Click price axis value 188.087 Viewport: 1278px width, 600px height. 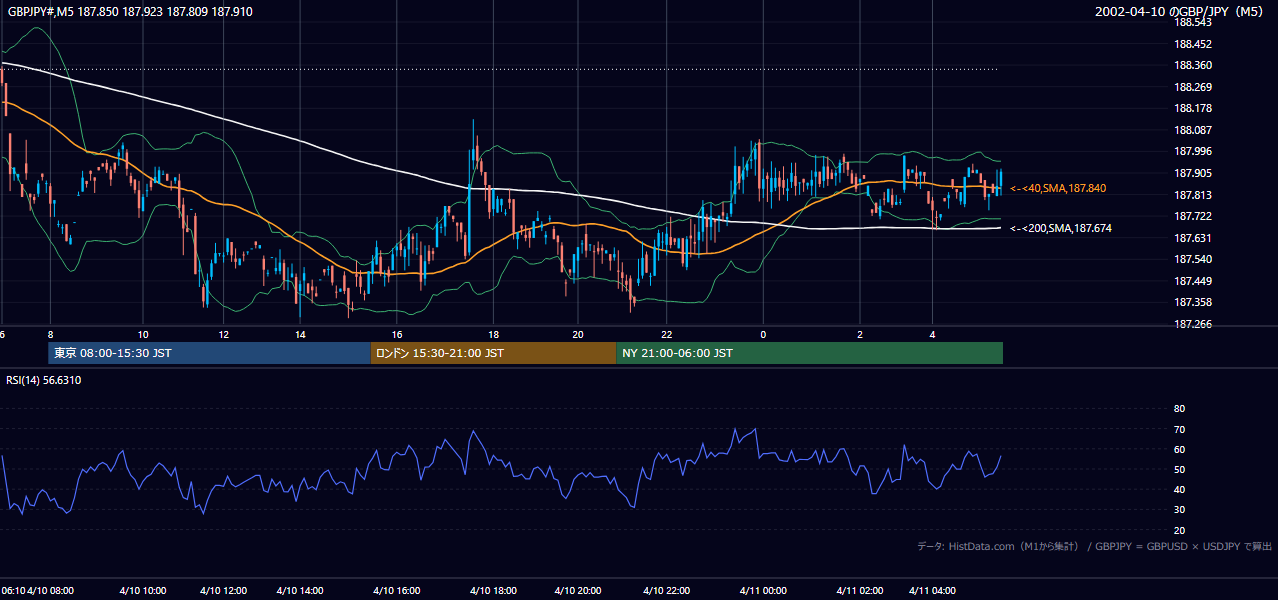[1194, 130]
